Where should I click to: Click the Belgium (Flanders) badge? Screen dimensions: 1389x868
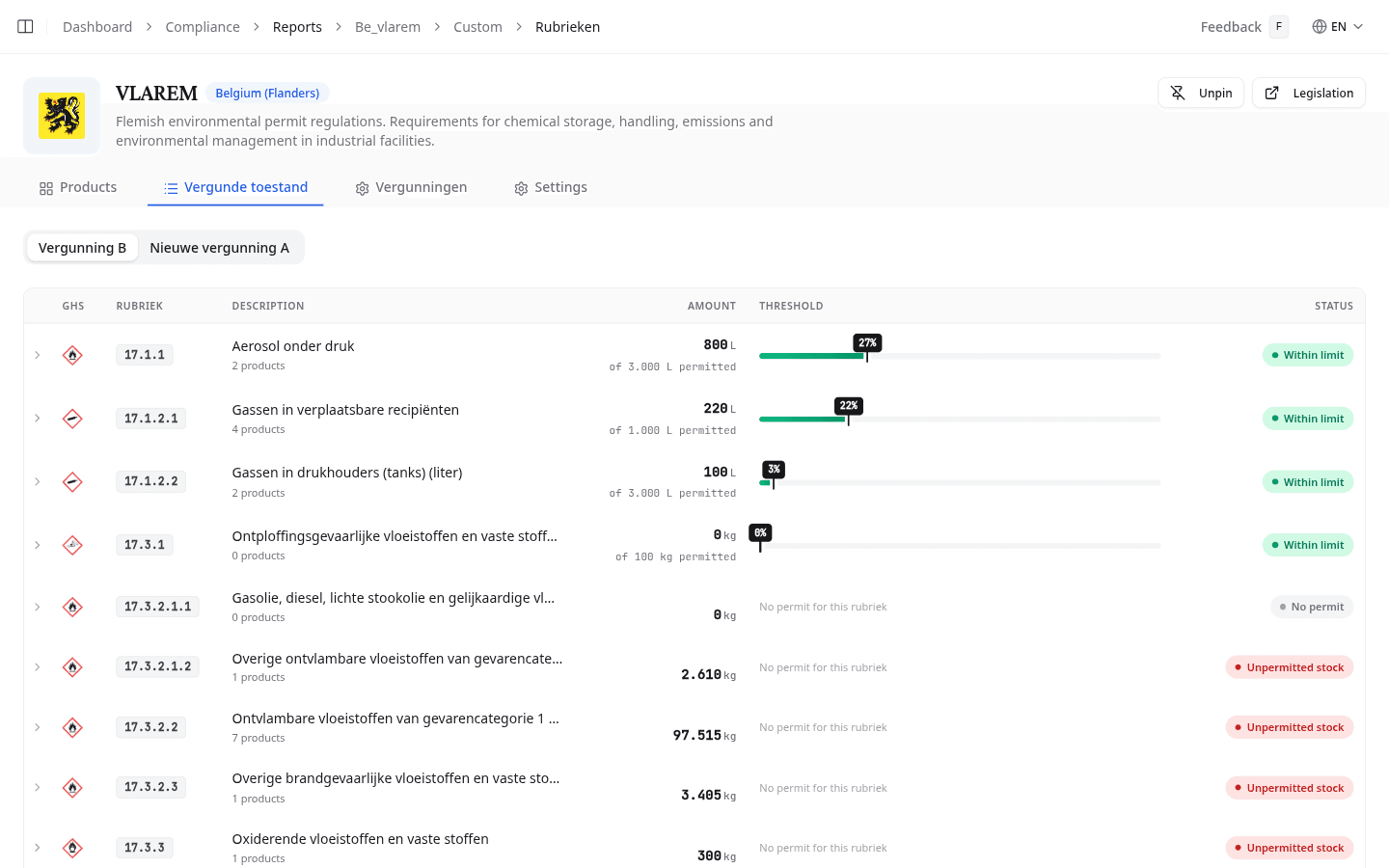click(x=267, y=93)
